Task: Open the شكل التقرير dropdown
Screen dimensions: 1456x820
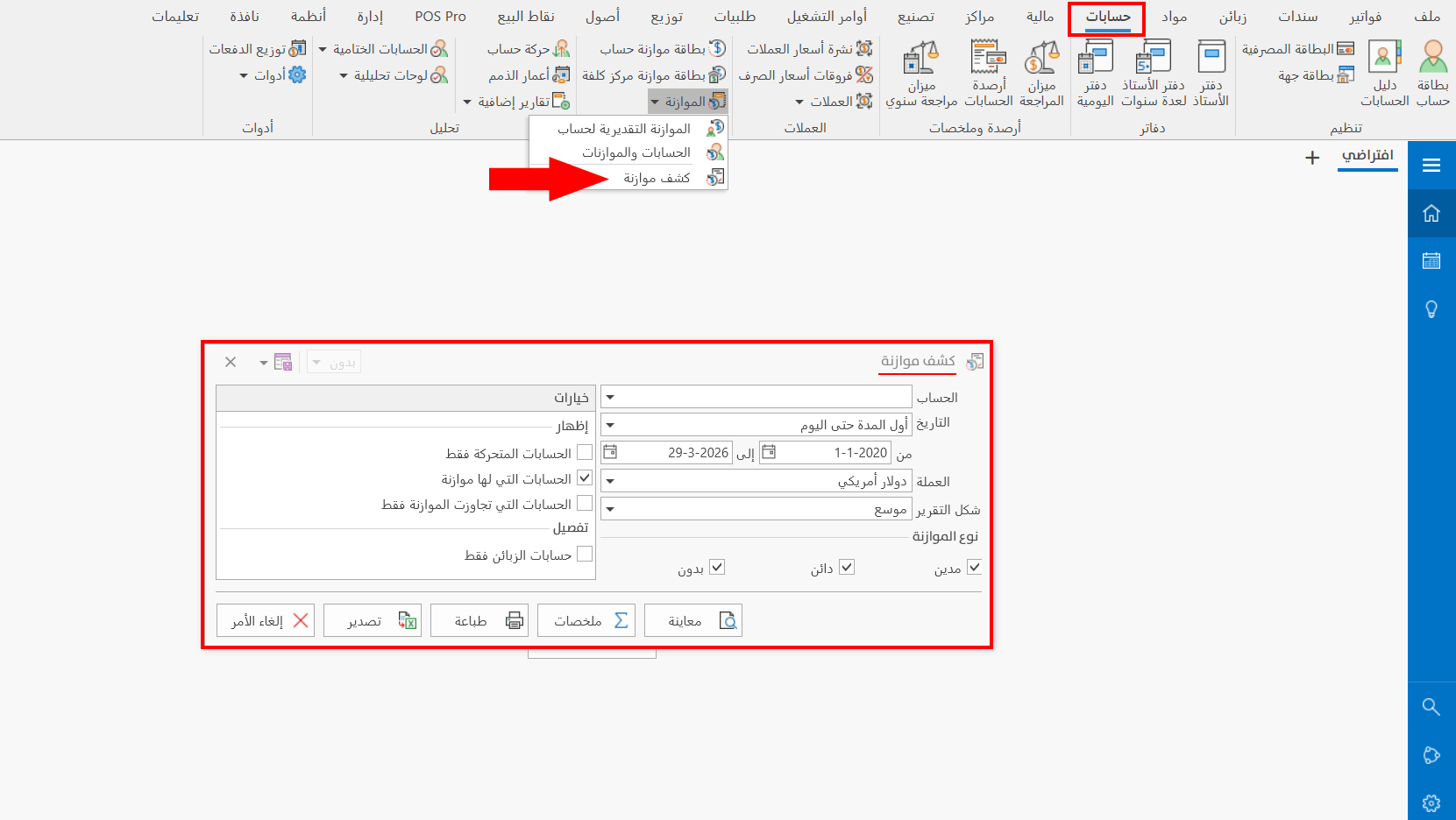Action: [x=611, y=509]
